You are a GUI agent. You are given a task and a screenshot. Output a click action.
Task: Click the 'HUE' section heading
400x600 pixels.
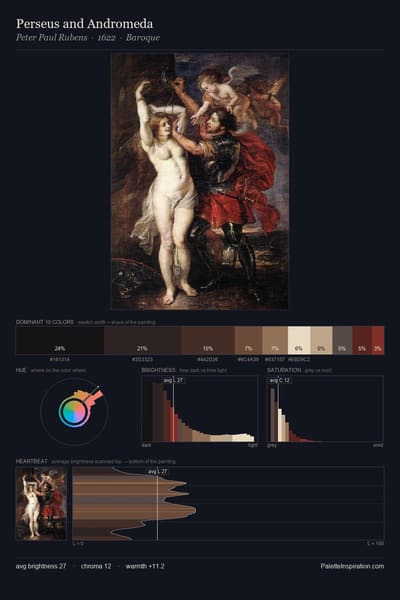coord(21,370)
